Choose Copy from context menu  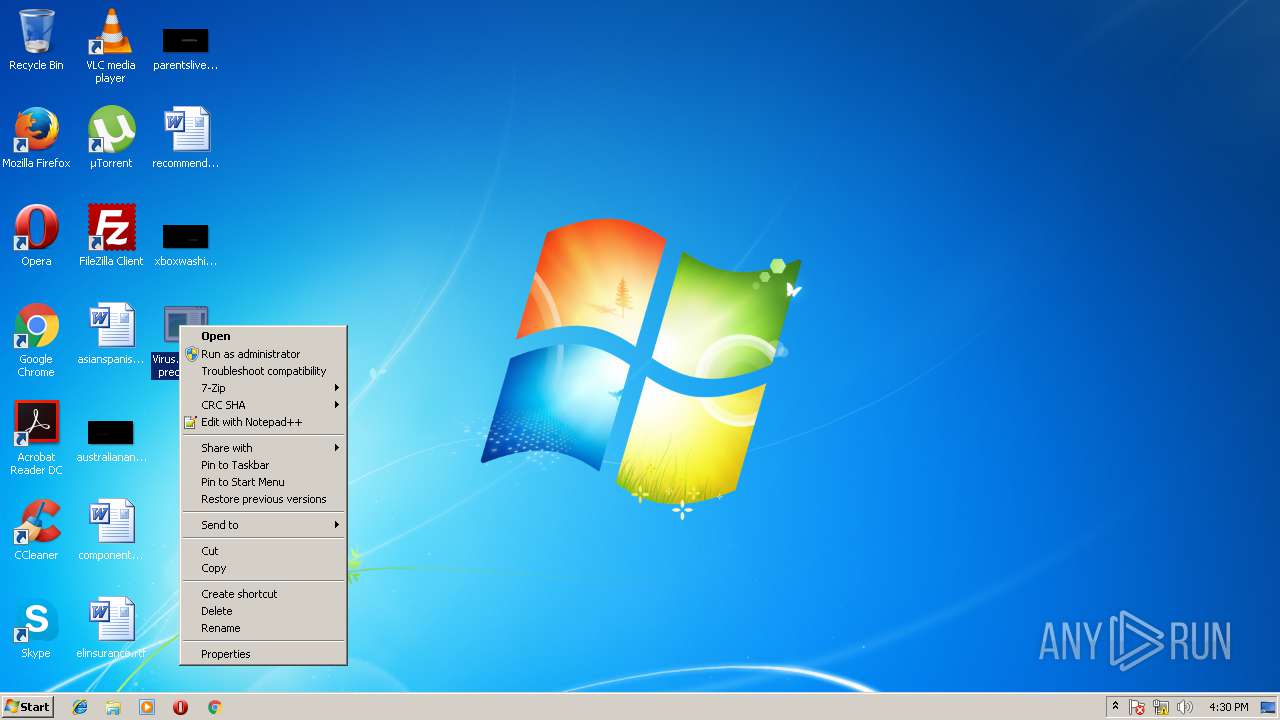click(264, 568)
